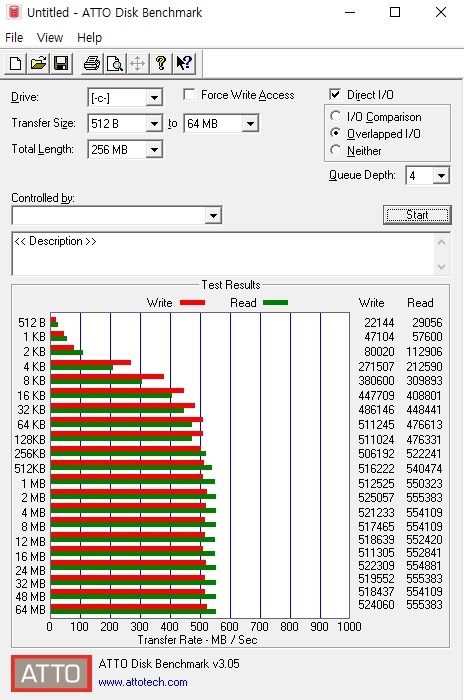464x700 pixels.
Task: Uncheck the Direct I/O checkbox
Action: pos(335,94)
